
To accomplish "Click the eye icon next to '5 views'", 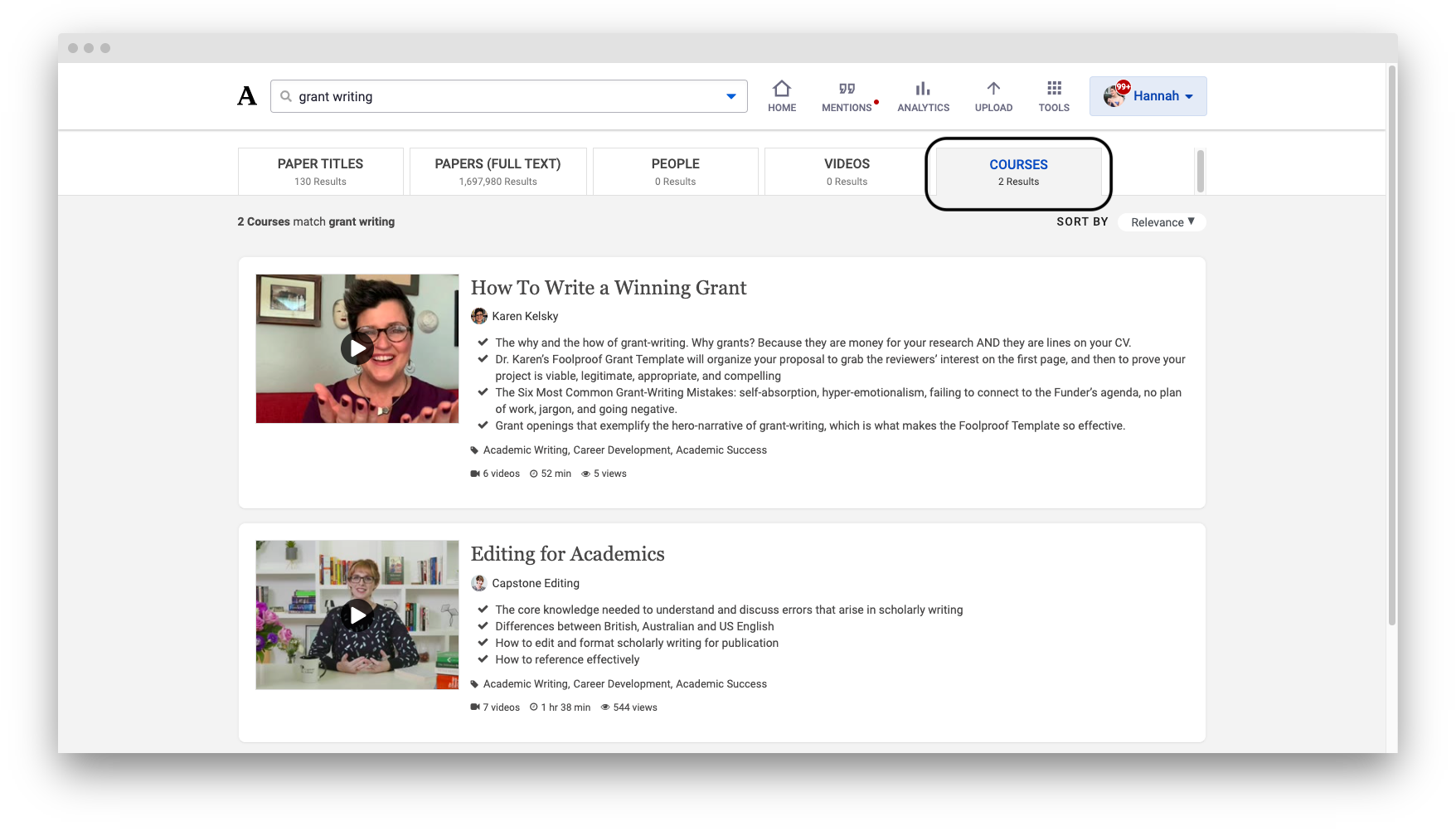I will pyautogui.click(x=585, y=474).
